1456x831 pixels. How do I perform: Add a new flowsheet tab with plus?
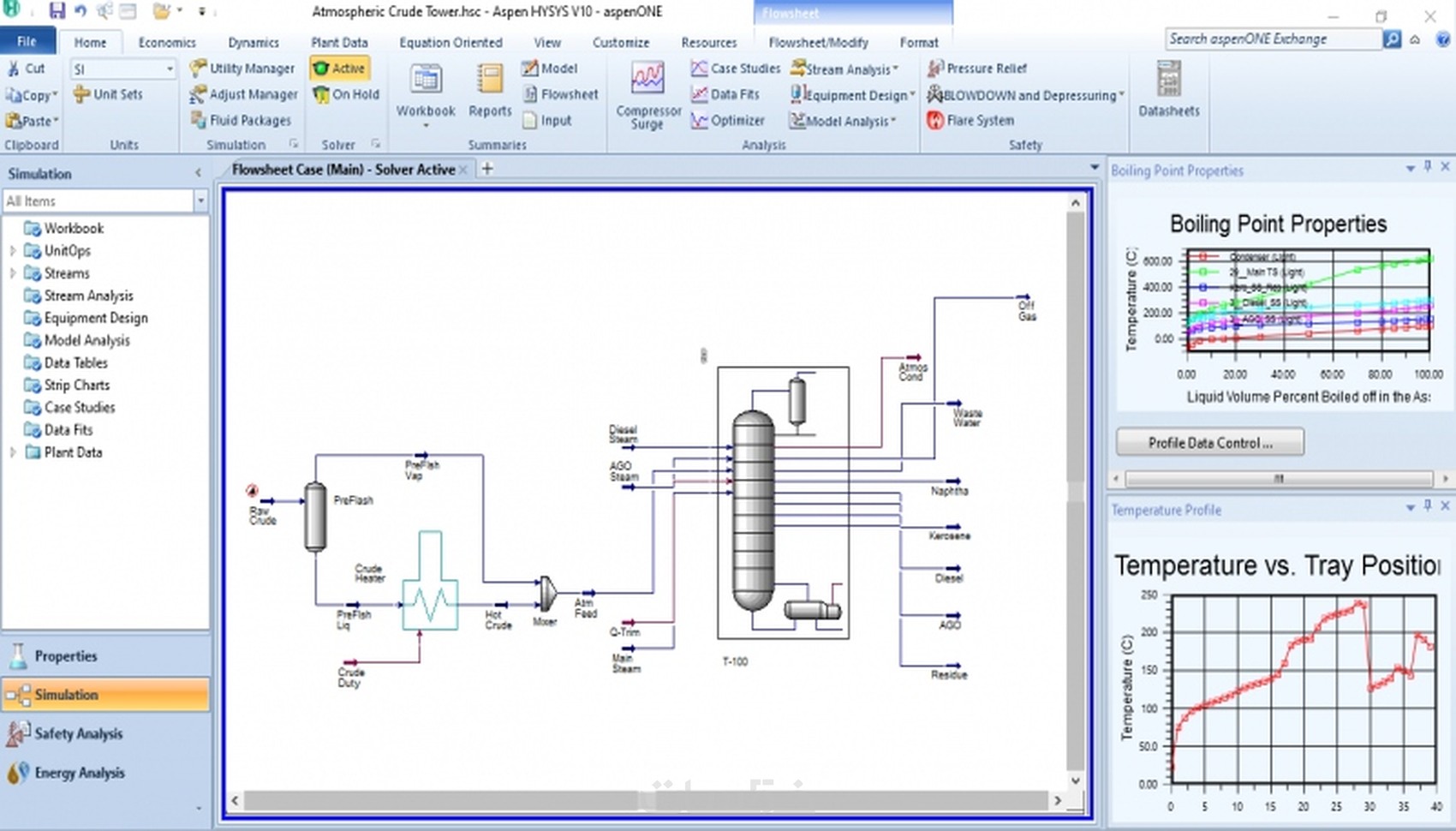pyautogui.click(x=487, y=169)
